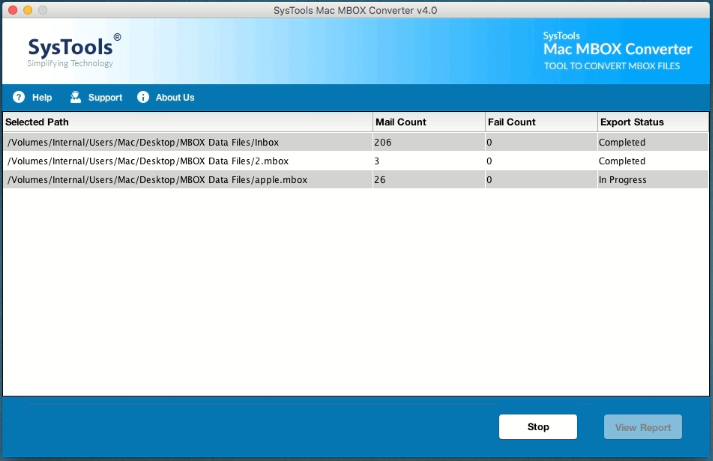Open the Support menu label
Viewport: 713px width, 461px height.
(x=105, y=97)
